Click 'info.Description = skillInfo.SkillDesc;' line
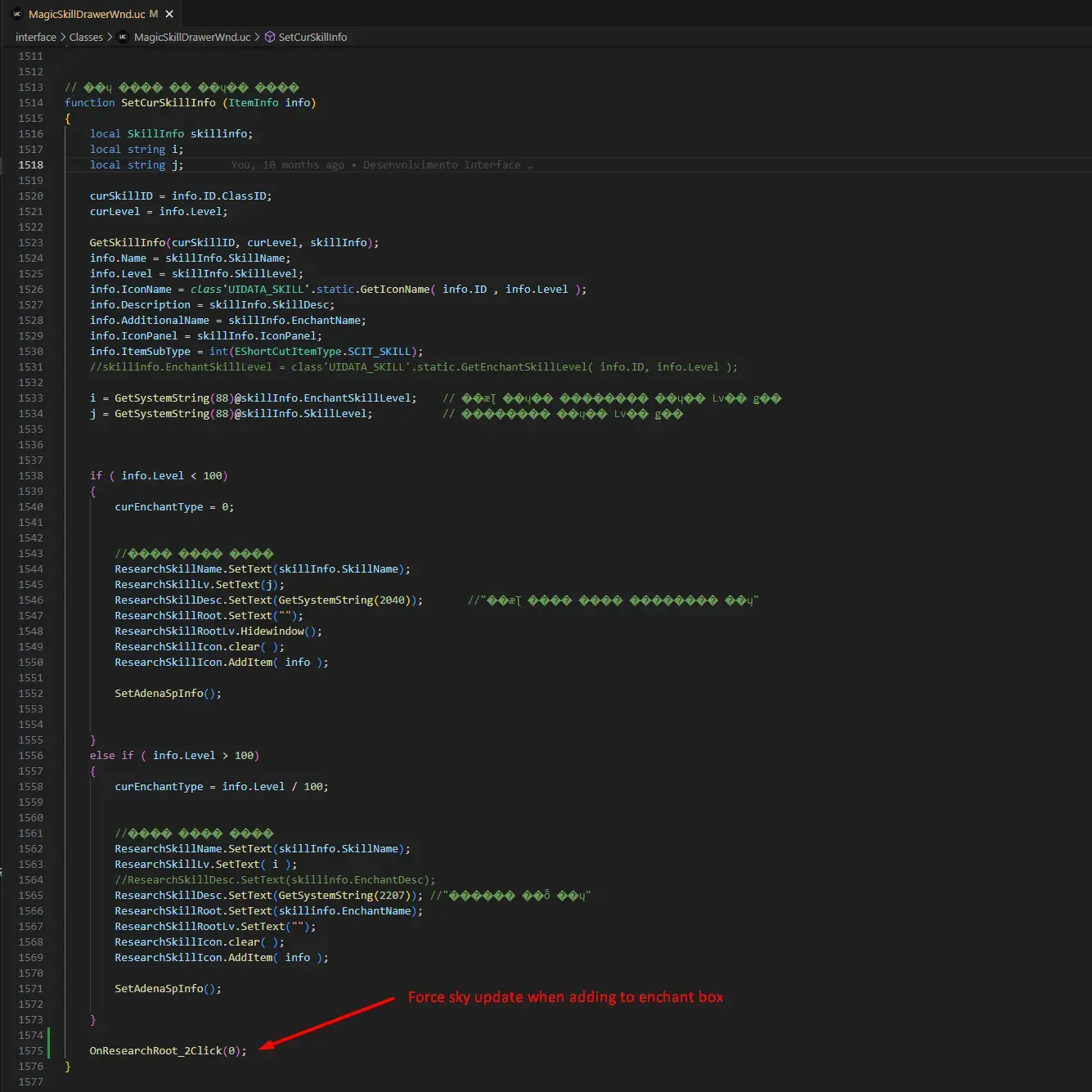The width and height of the screenshot is (1092, 1092). (x=212, y=304)
